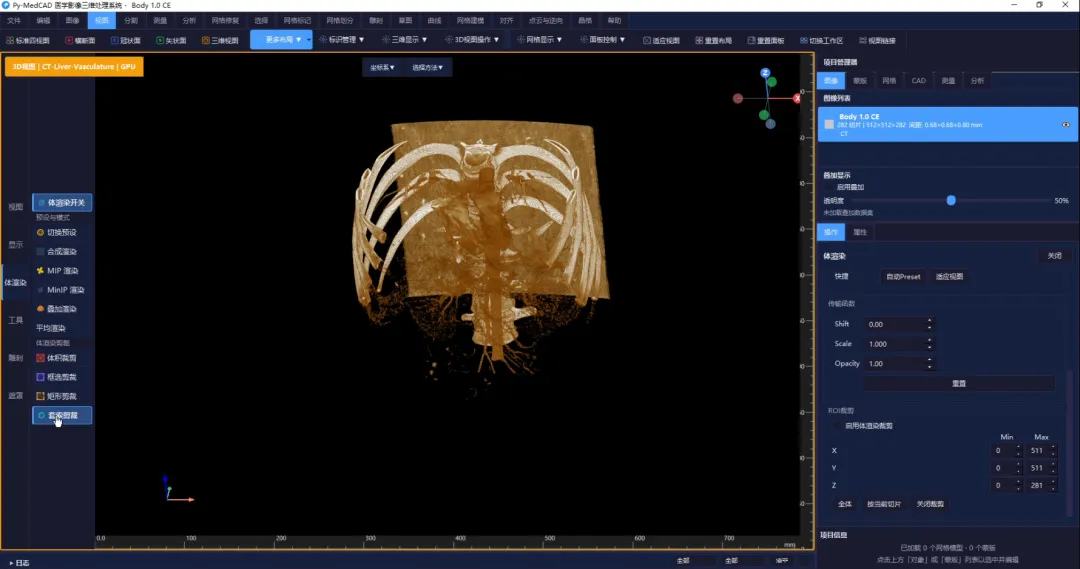
Task: Enable 启用体渲染裁剪 ROI checkbox
Action: (838, 426)
